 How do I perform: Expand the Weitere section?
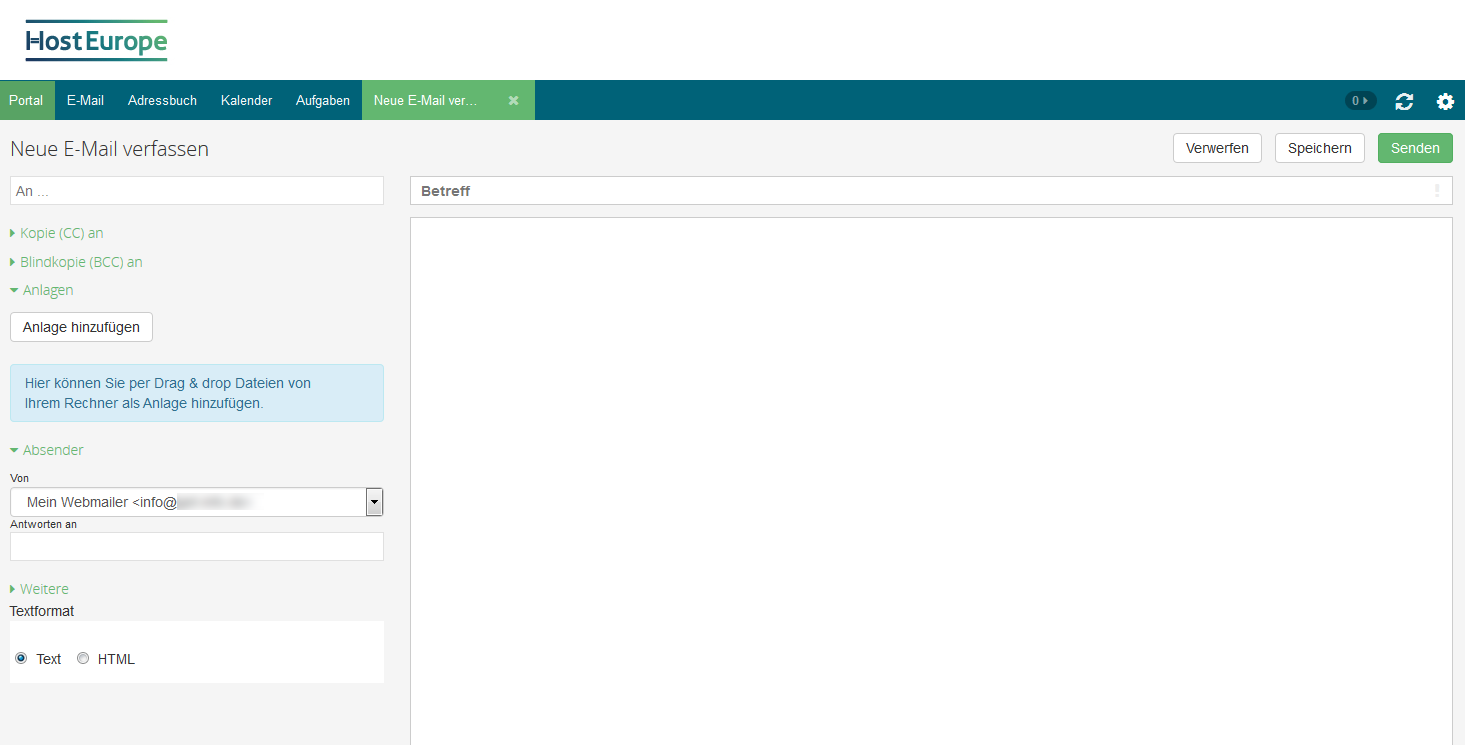tap(39, 588)
